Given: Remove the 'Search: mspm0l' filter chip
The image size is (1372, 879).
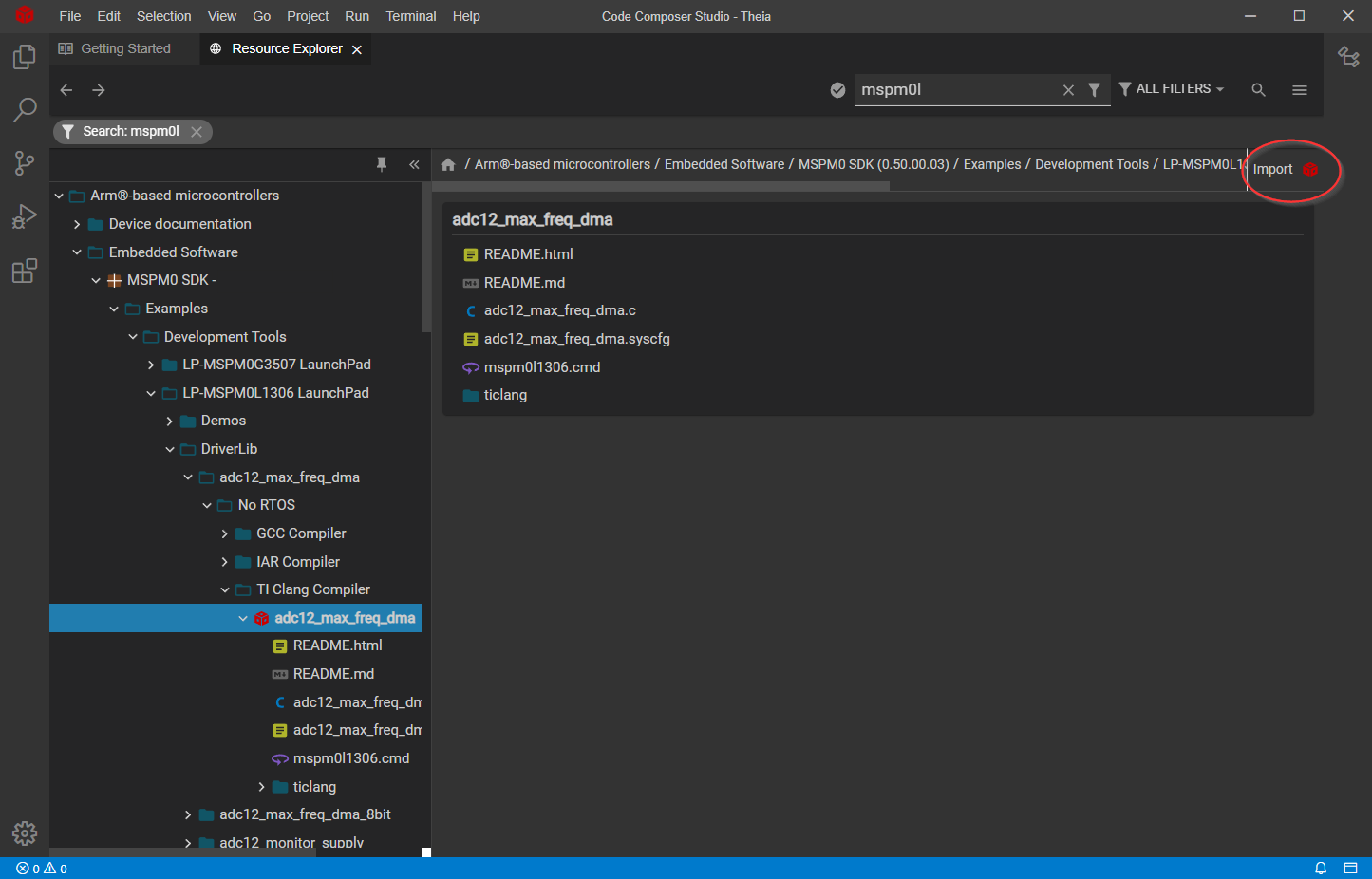Looking at the screenshot, I should point(197,132).
